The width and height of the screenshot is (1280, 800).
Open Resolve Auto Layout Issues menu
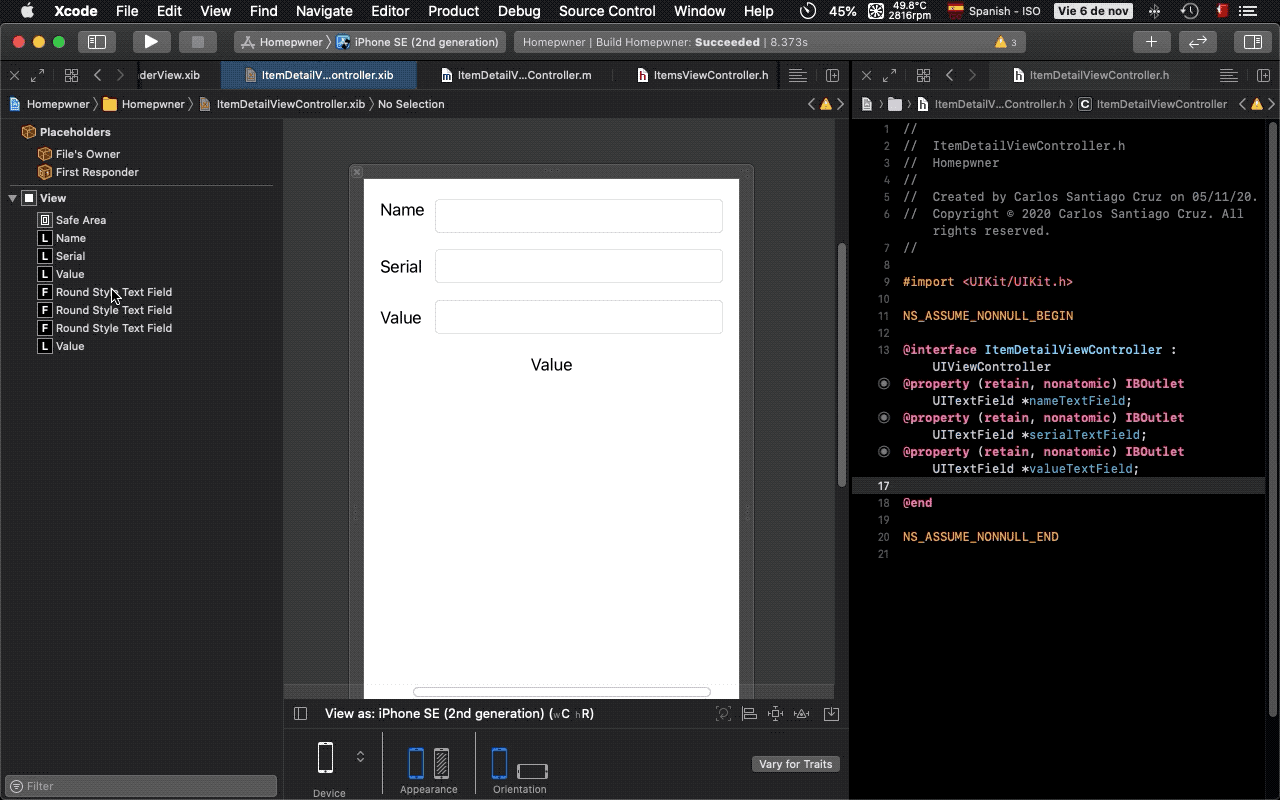801,714
